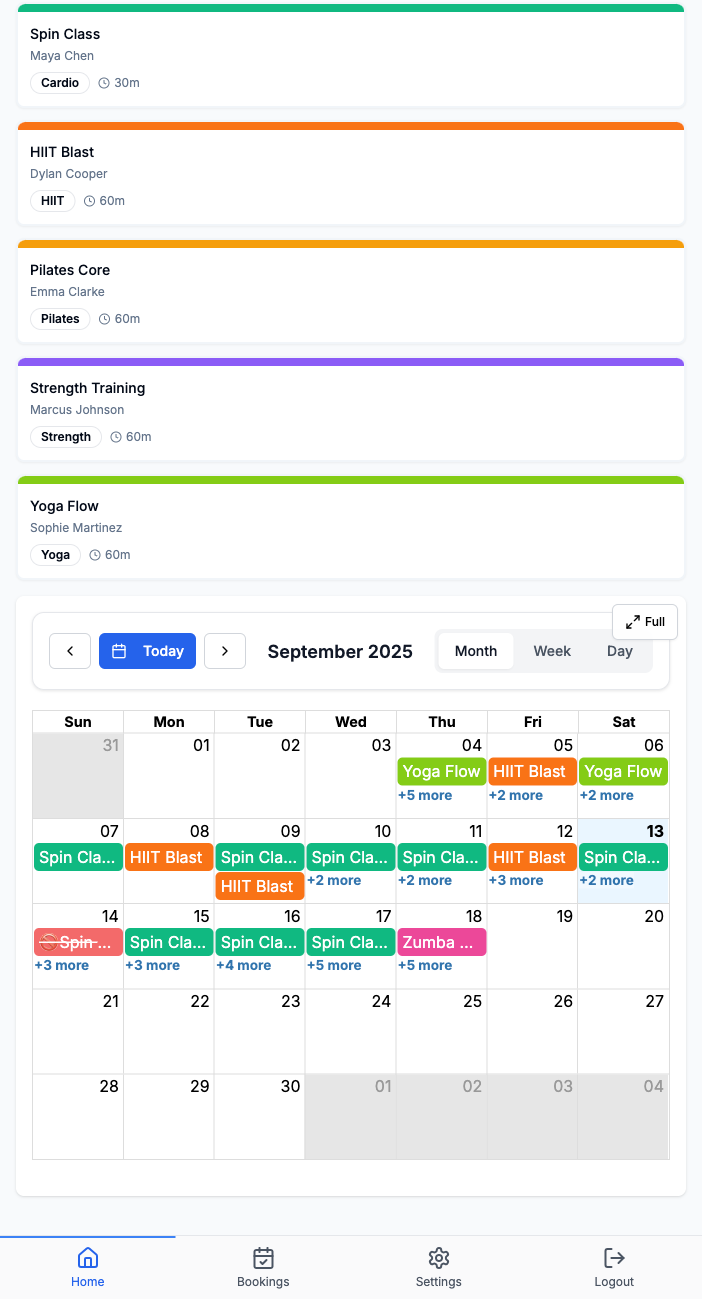The height and width of the screenshot is (1299, 702).
Task: Click the calendar icon inside the Today button
Action: pos(118,650)
